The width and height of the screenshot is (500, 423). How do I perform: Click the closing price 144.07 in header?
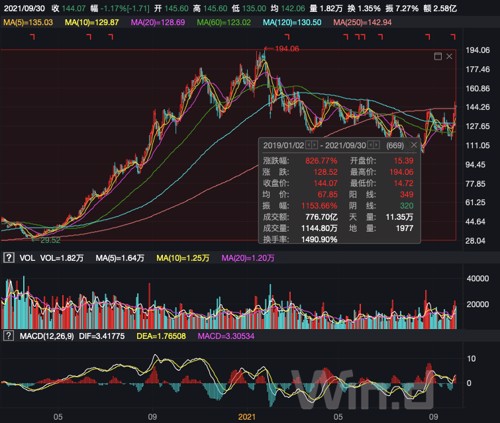74,8
